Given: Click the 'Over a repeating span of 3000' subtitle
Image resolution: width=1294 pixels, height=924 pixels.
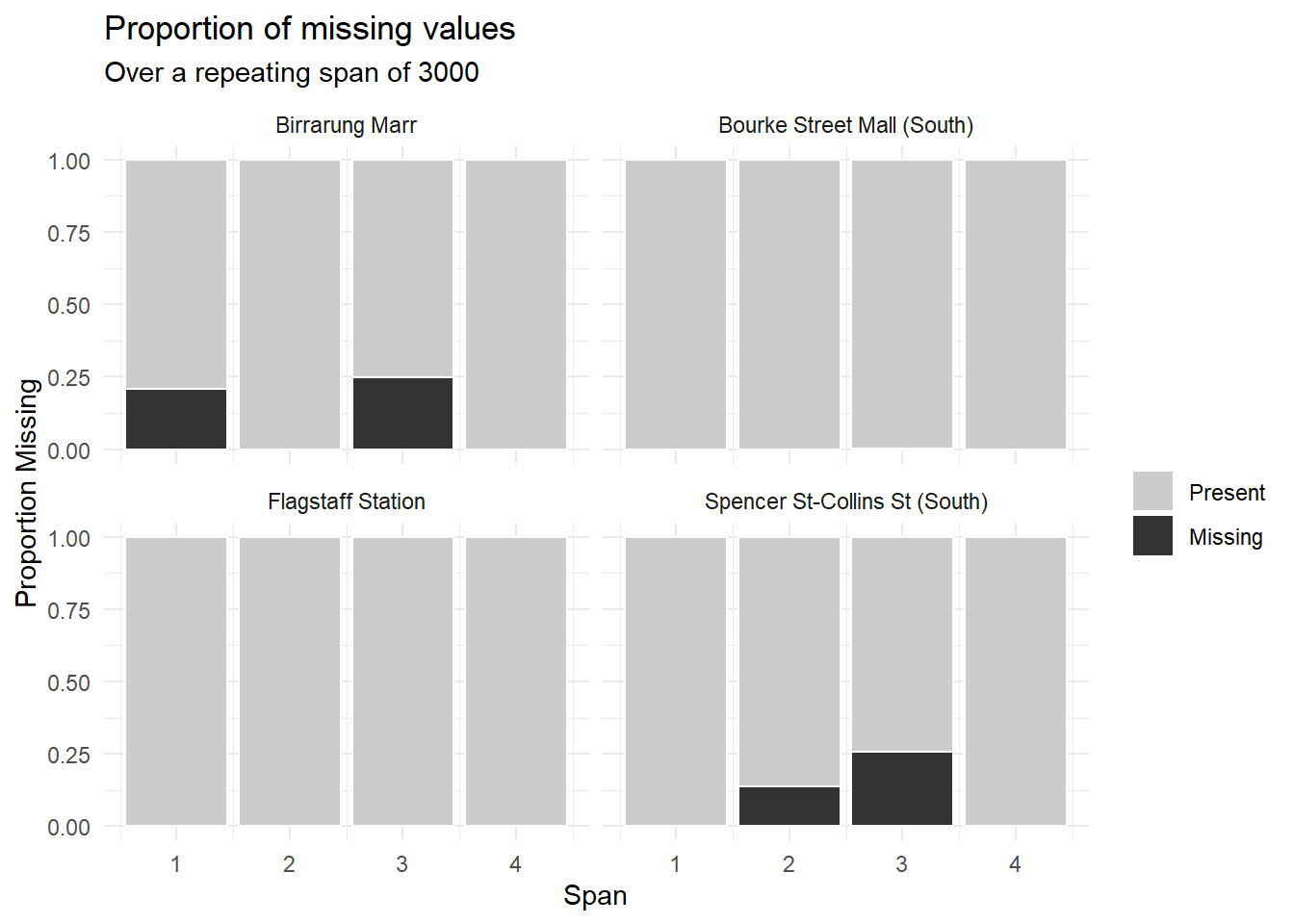Looking at the screenshot, I should (292, 73).
